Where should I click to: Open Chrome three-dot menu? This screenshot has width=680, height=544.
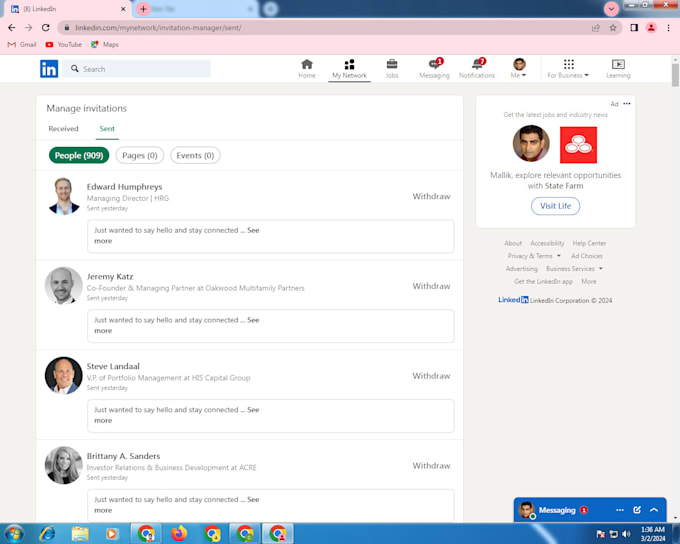tap(668, 28)
